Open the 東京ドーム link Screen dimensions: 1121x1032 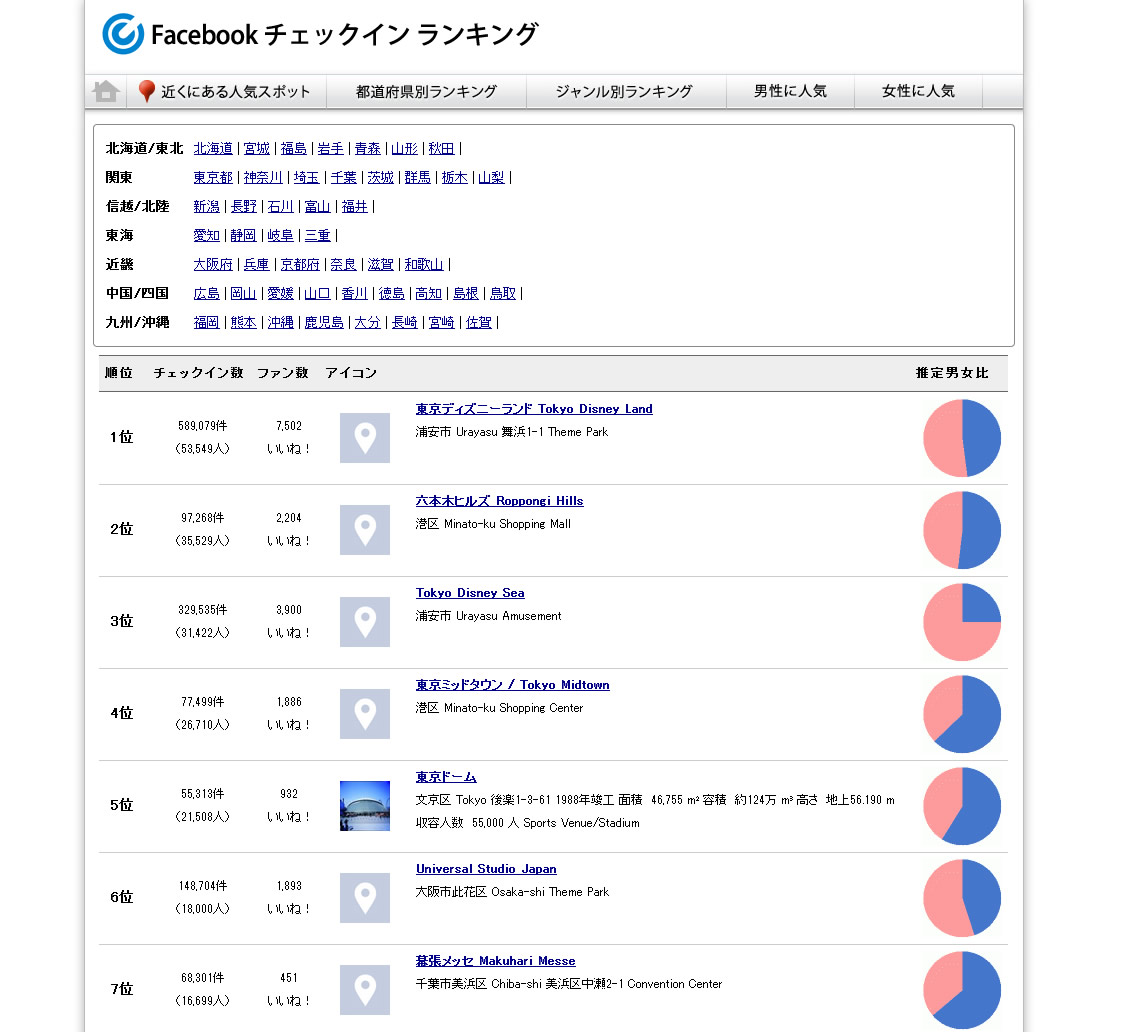(x=446, y=777)
